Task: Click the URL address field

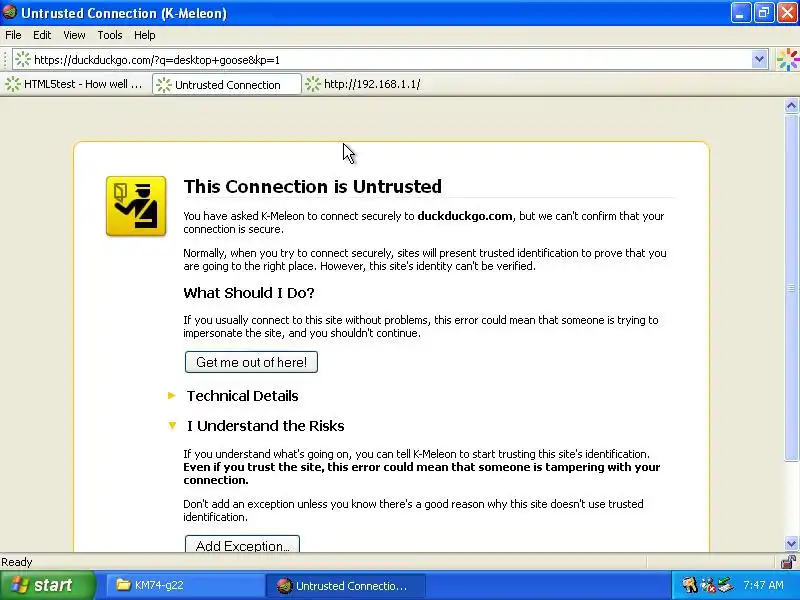Action: point(390,60)
